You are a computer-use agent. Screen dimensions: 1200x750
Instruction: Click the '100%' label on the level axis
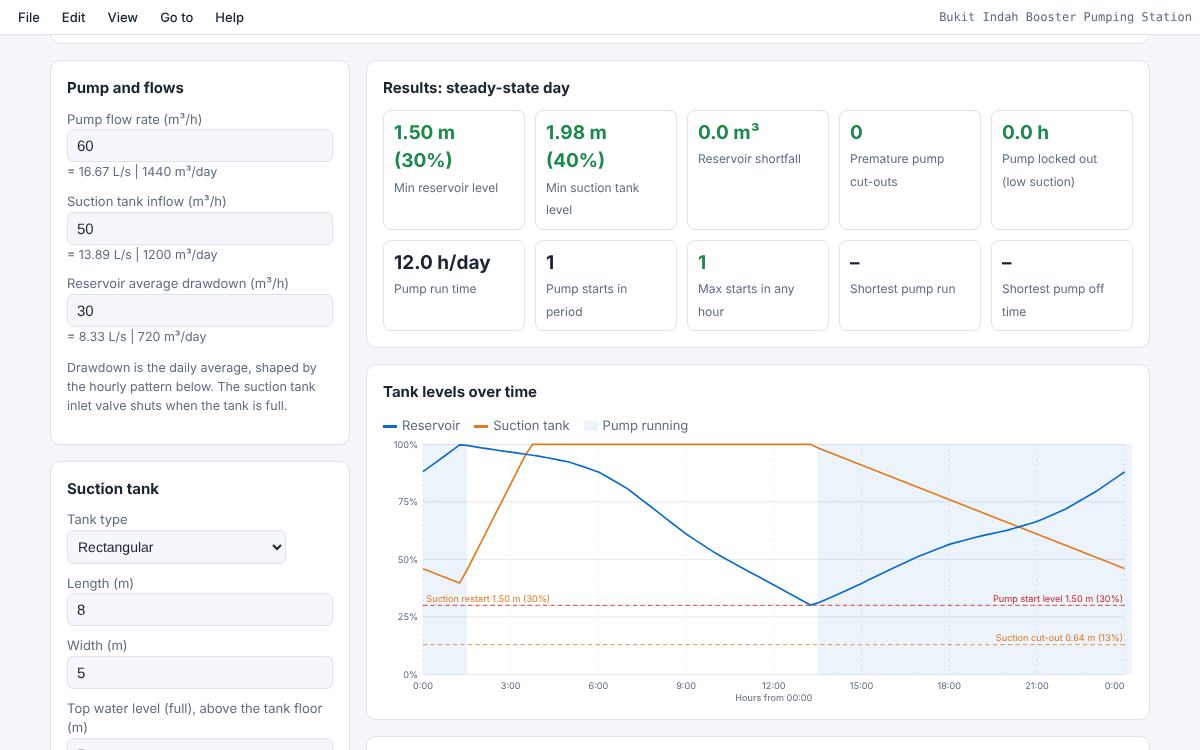[405, 445]
